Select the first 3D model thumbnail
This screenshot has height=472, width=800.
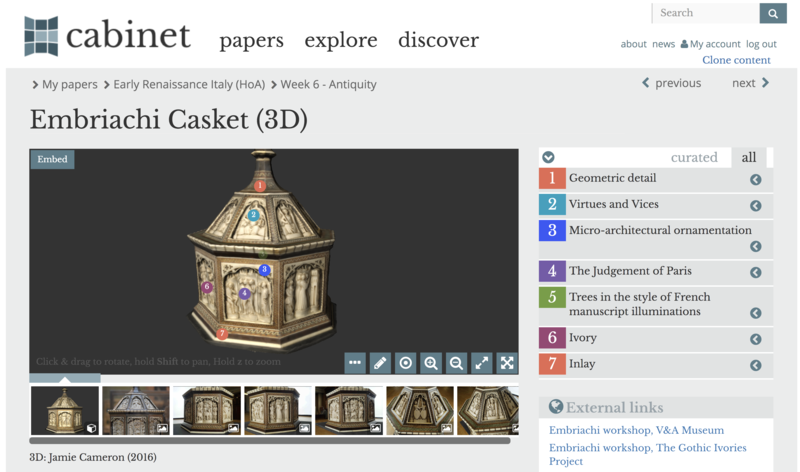coord(65,410)
